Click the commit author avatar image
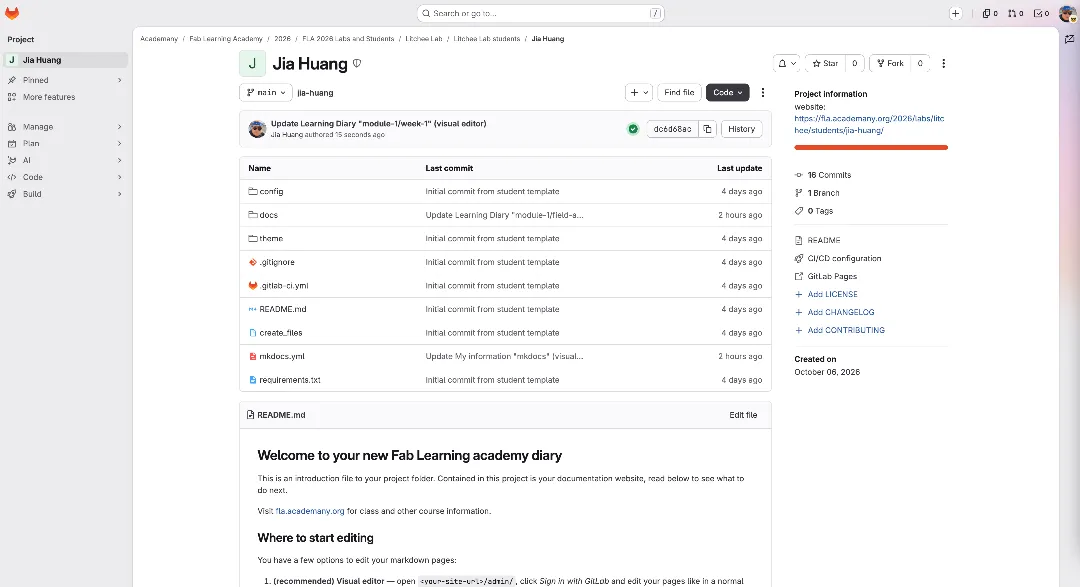This screenshot has width=1080, height=587. pyautogui.click(x=258, y=129)
